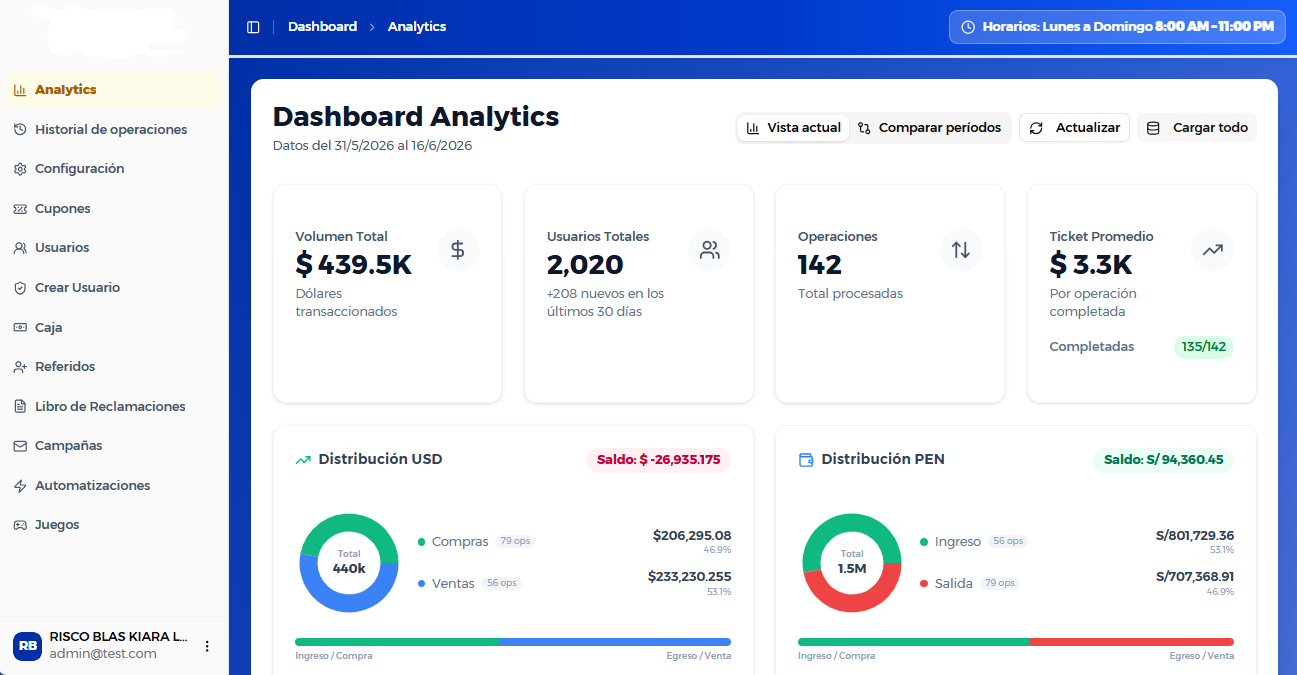The image size is (1297, 675).
Task: Click the red Salida legend dot
Action: point(924,583)
